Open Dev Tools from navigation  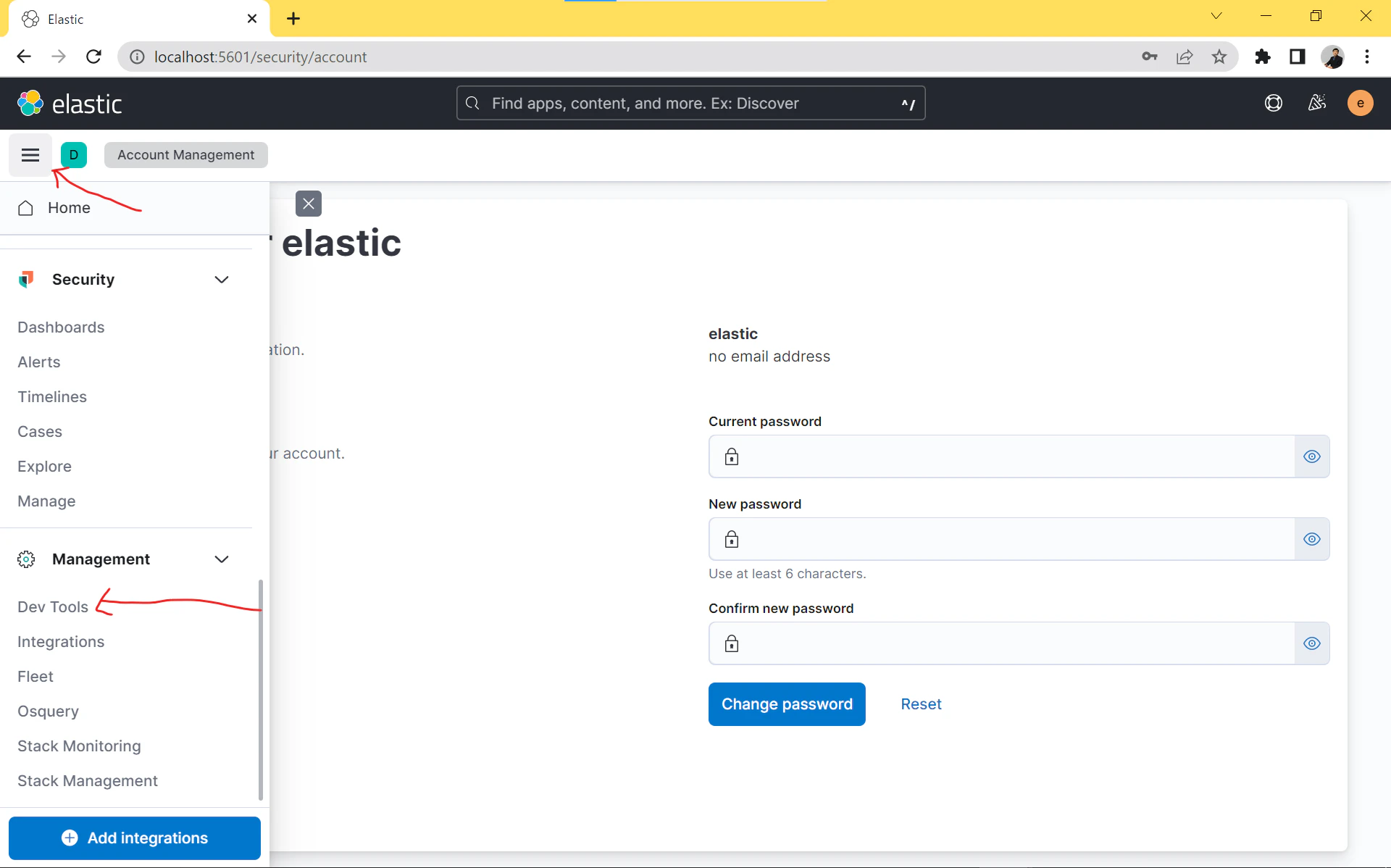[53, 607]
